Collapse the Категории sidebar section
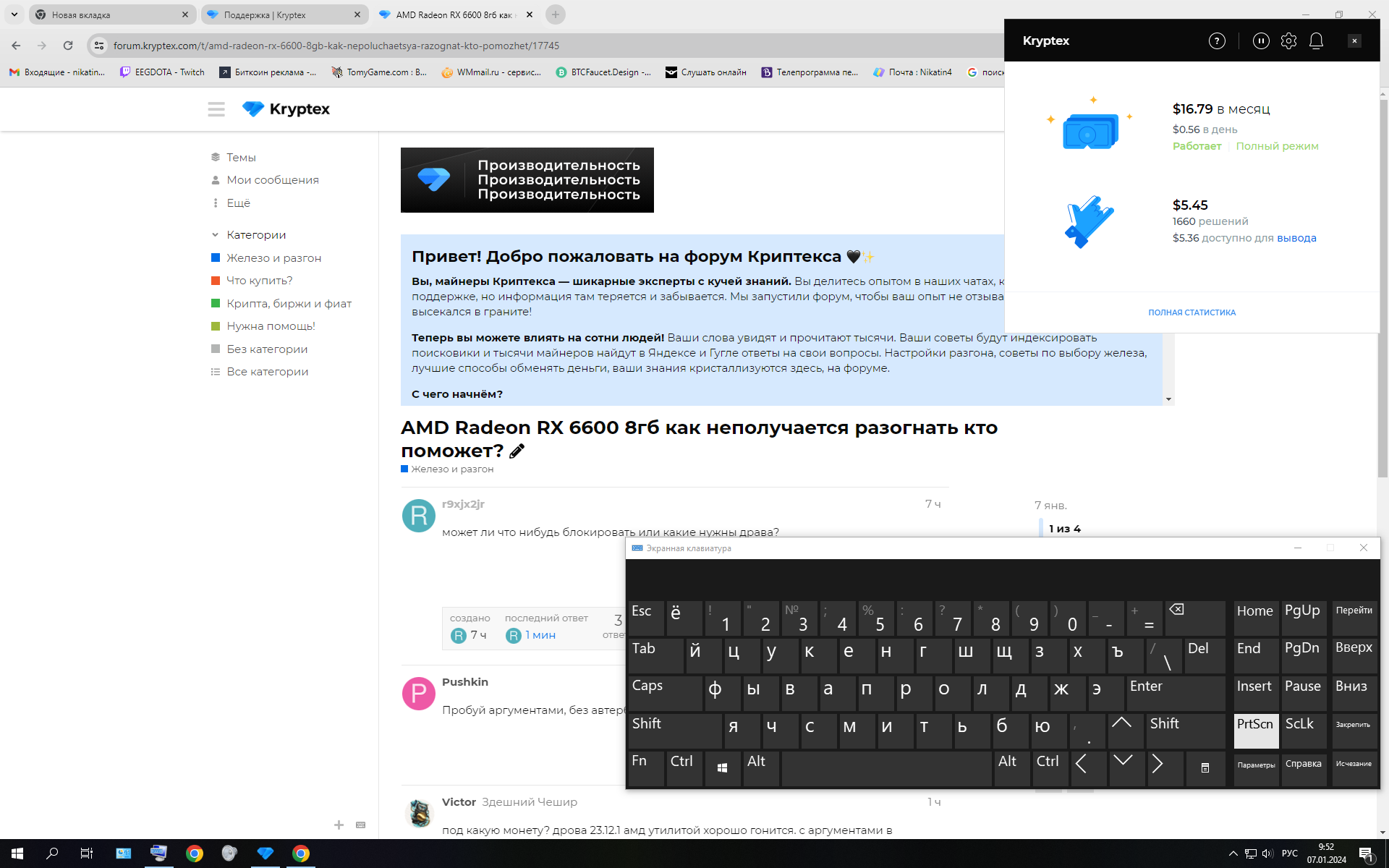 215,235
